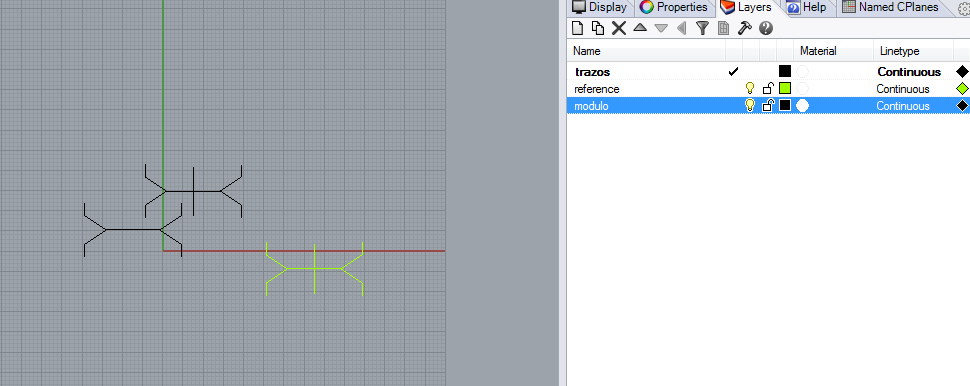Screen dimensions: 970x386
Task: Open panel options gear icon
Action: pos(964,8)
